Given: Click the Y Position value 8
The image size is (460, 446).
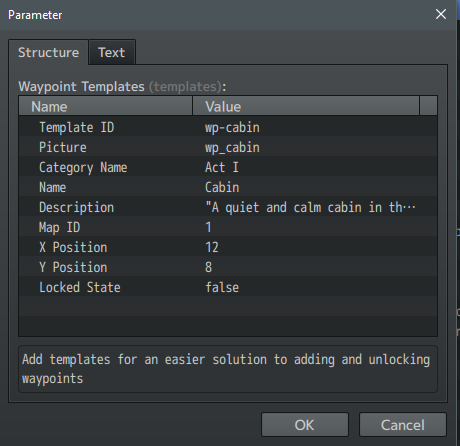Looking at the screenshot, I should point(208,267).
